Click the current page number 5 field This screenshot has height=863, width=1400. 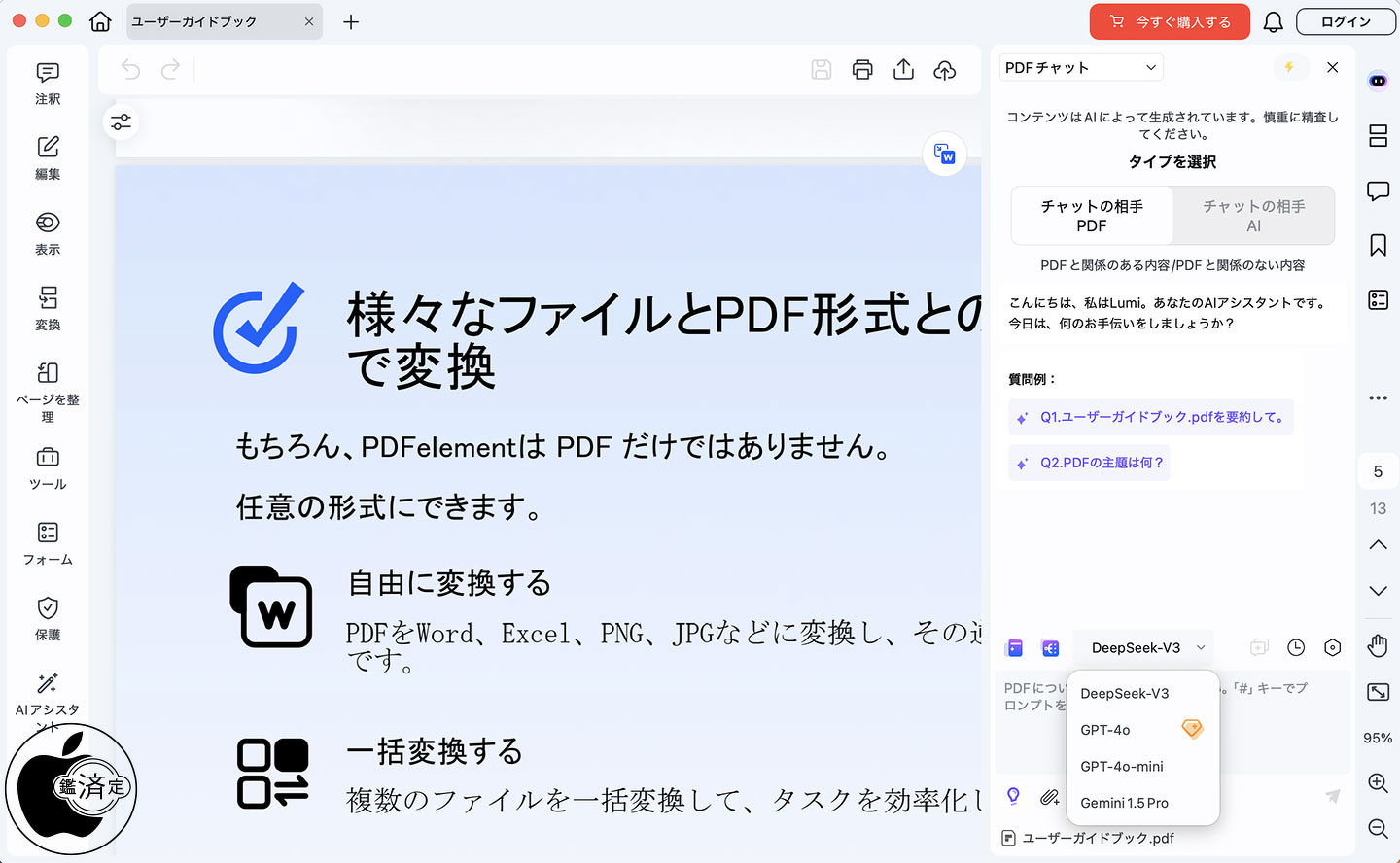(1378, 471)
